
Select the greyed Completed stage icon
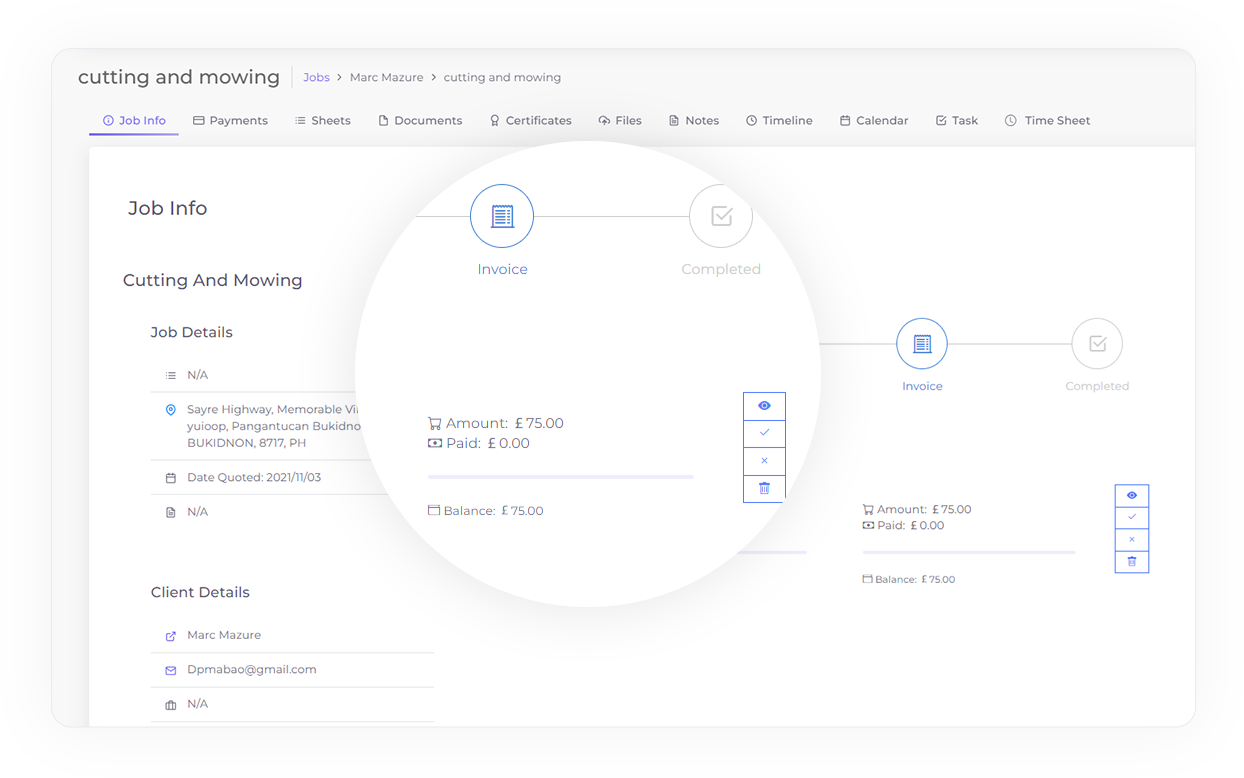coord(721,216)
